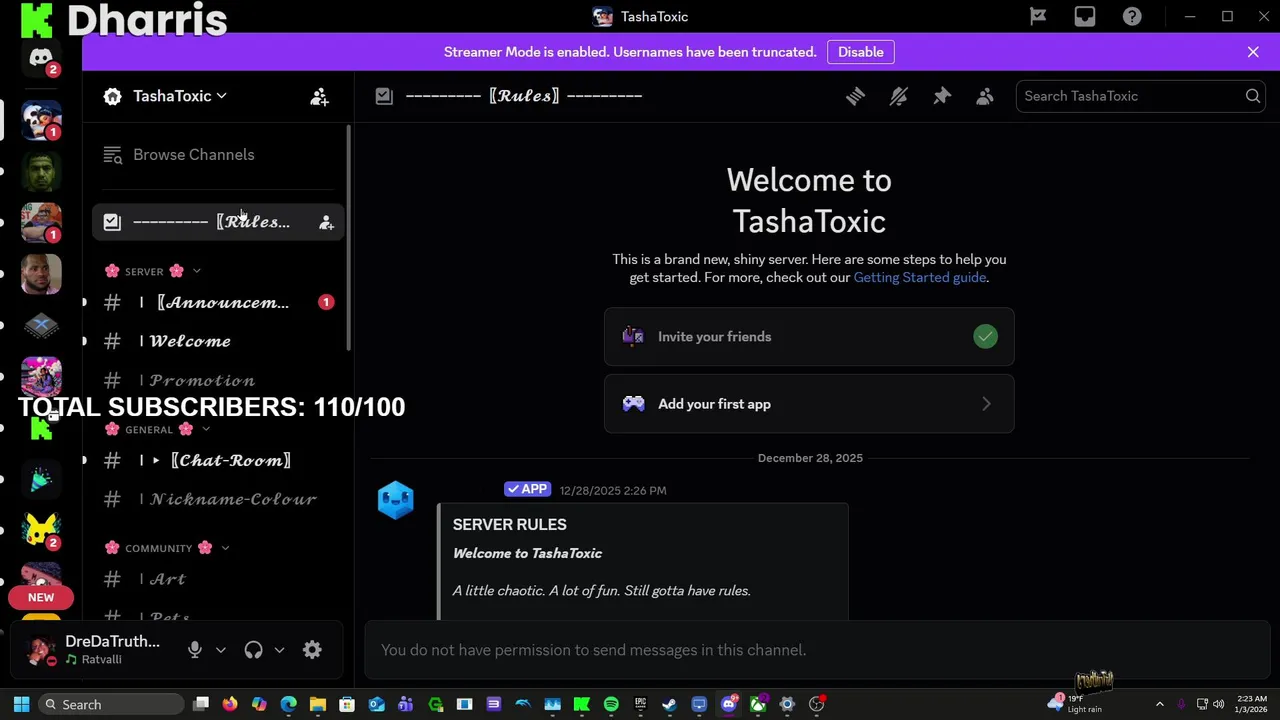Click the Windows taskbar Search box
Viewport: 1280px width, 720px height.
(113, 704)
